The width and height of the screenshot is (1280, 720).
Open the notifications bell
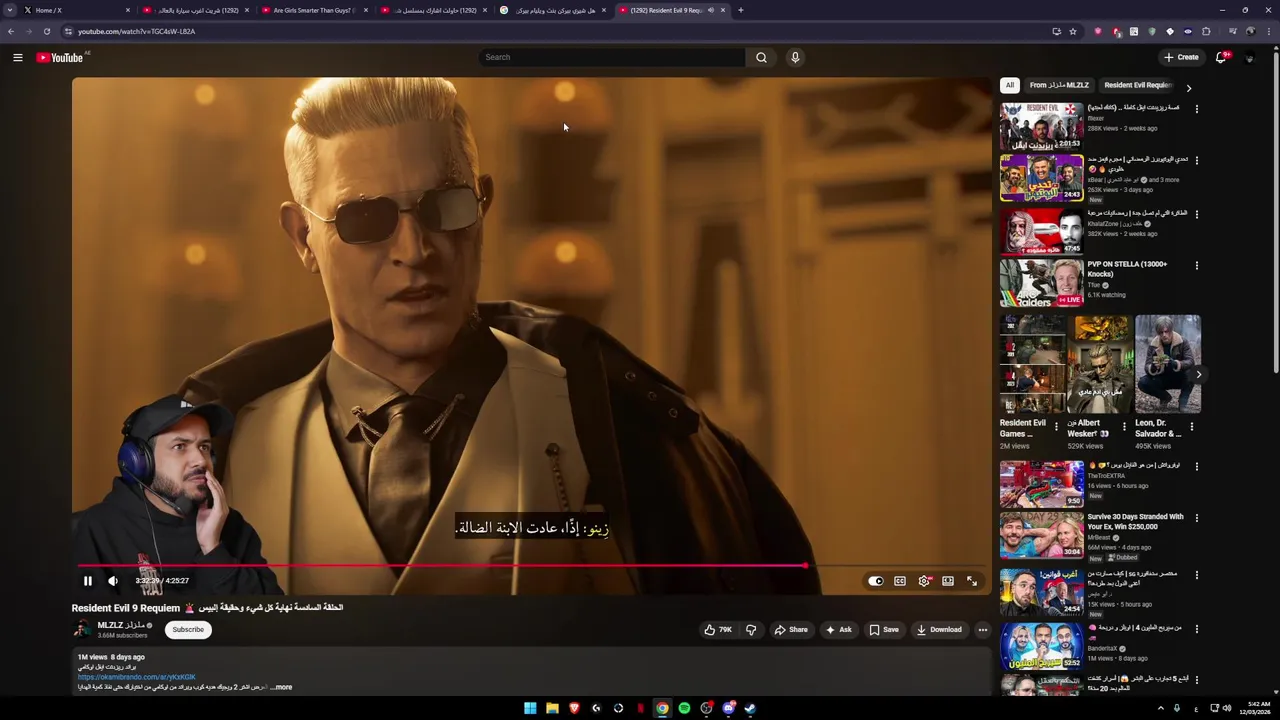click(1221, 57)
